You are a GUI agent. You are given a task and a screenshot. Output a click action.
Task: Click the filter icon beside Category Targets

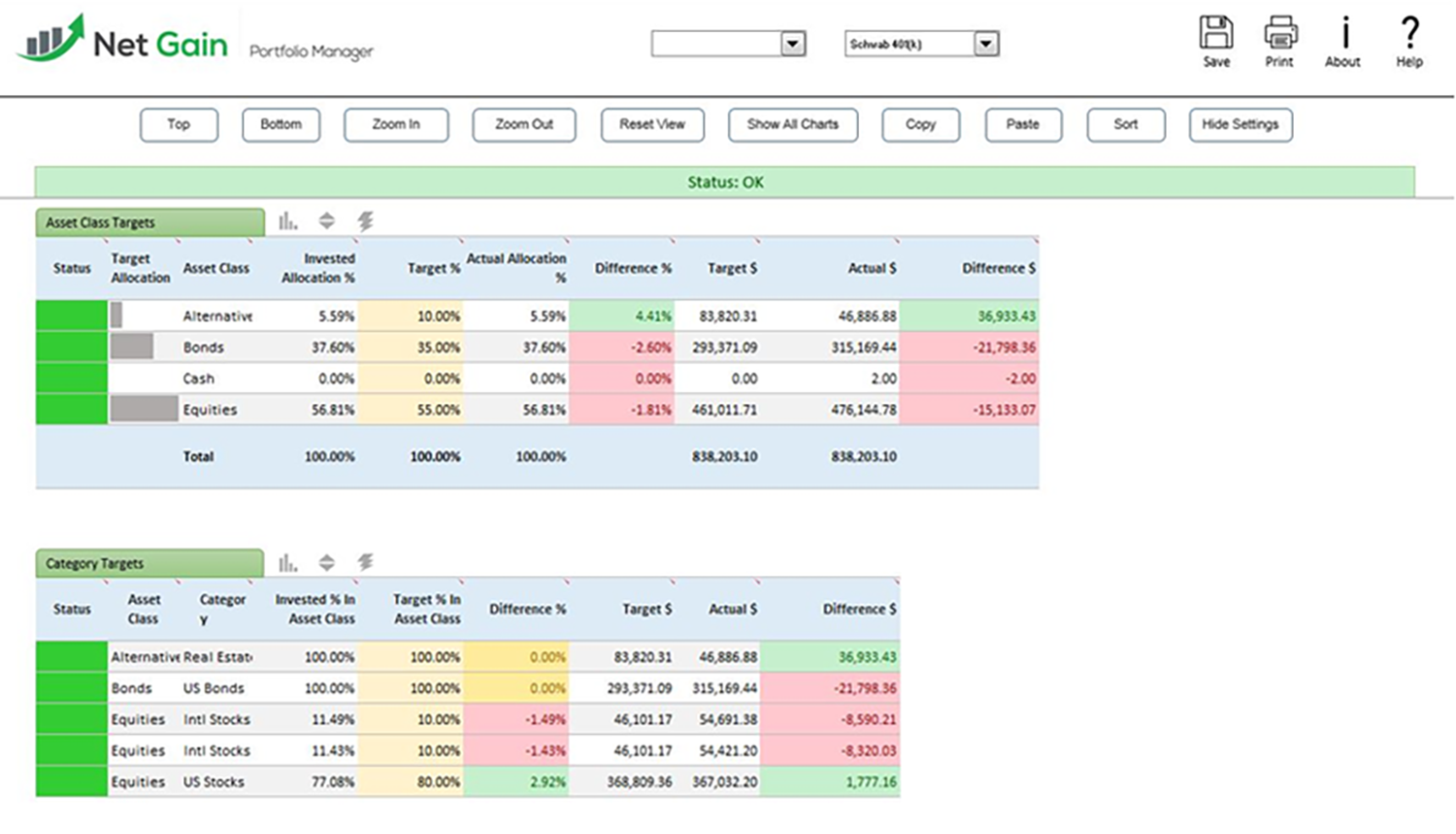[x=366, y=562]
